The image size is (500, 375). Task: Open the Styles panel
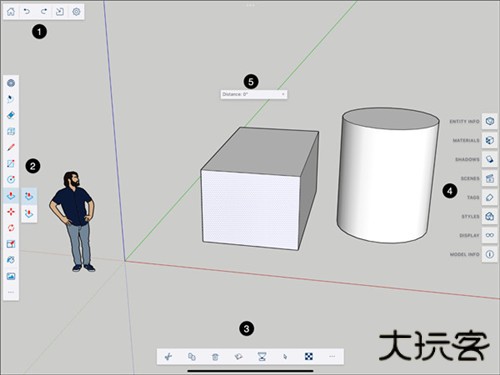click(x=490, y=216)
